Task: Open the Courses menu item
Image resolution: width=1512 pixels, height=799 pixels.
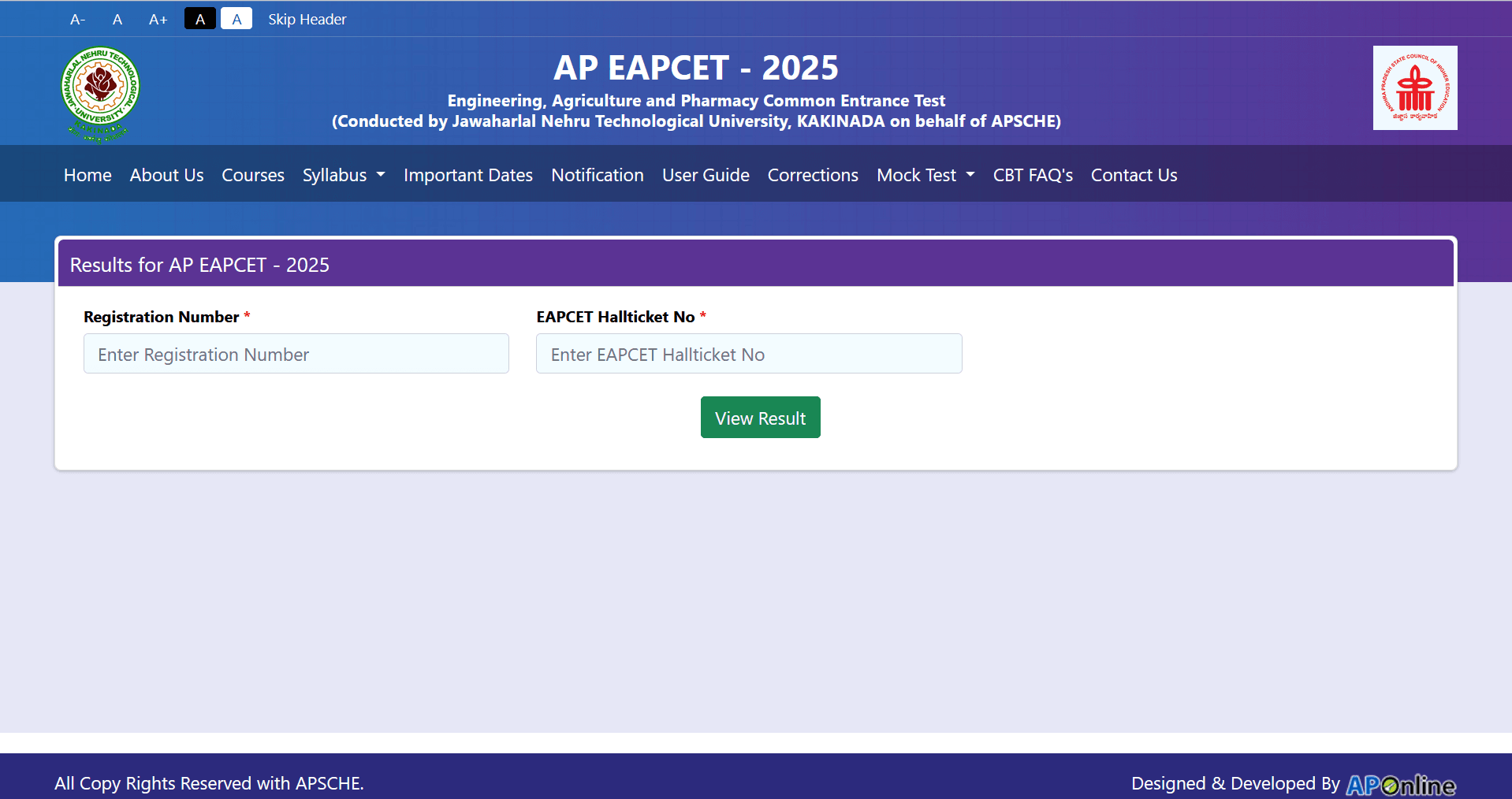Action: 253,175
